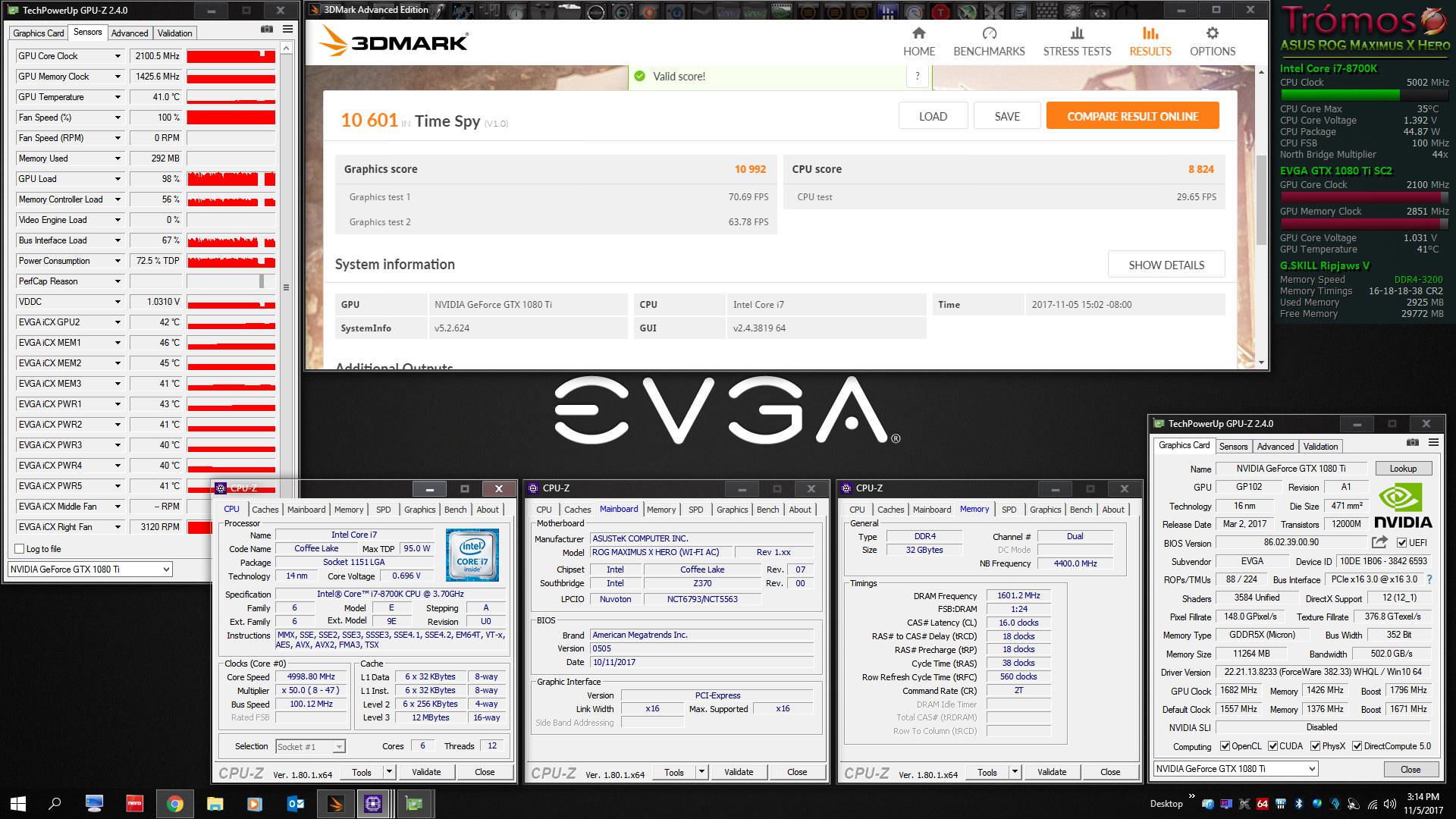Launch Chrome from the taskbar
The image size is (1456, 819).
click(174, 804)
